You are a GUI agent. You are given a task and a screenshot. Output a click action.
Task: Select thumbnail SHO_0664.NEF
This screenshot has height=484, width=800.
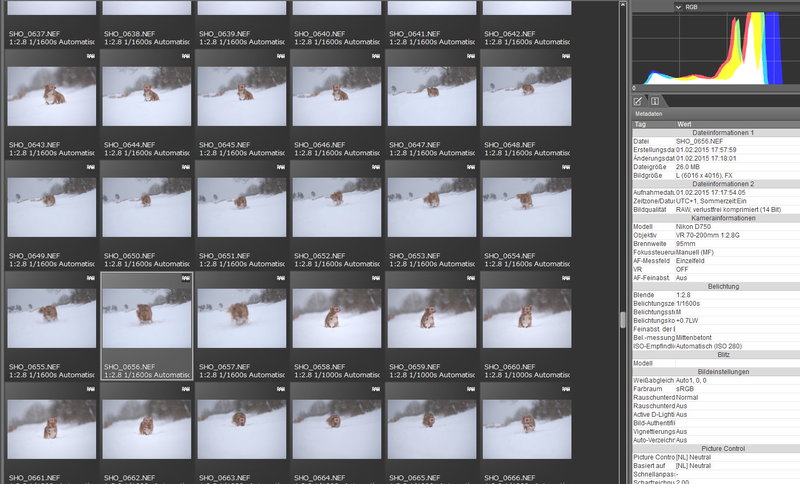pyautogui.click(x=337, y=429)
